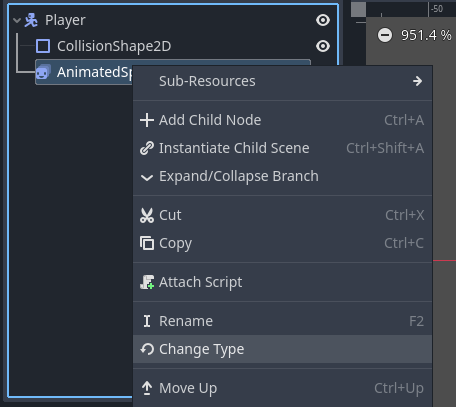456x407 pixels.
Task: Click the scissors icon next to Cut
Action: pyautogui.click(x=147, y=215)
